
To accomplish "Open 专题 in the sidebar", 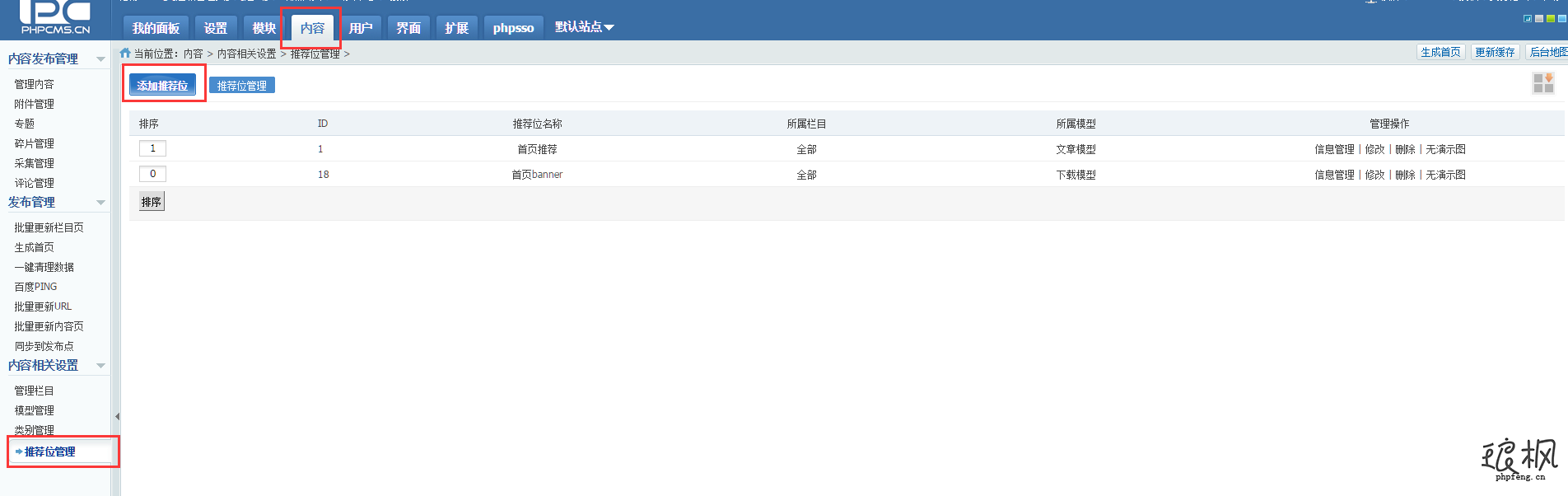I will (24, 124).
